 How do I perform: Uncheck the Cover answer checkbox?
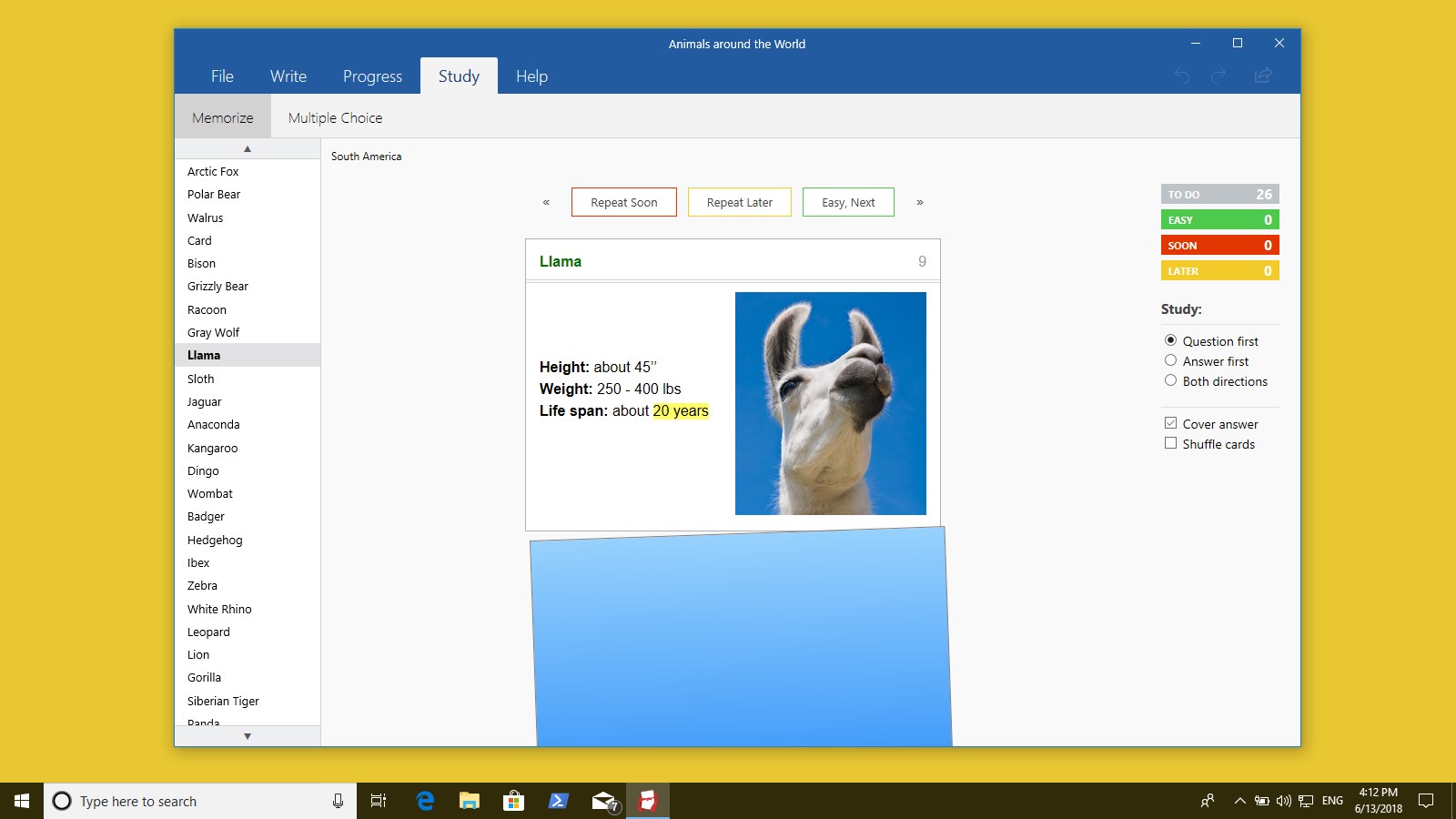pos(1171,422)
